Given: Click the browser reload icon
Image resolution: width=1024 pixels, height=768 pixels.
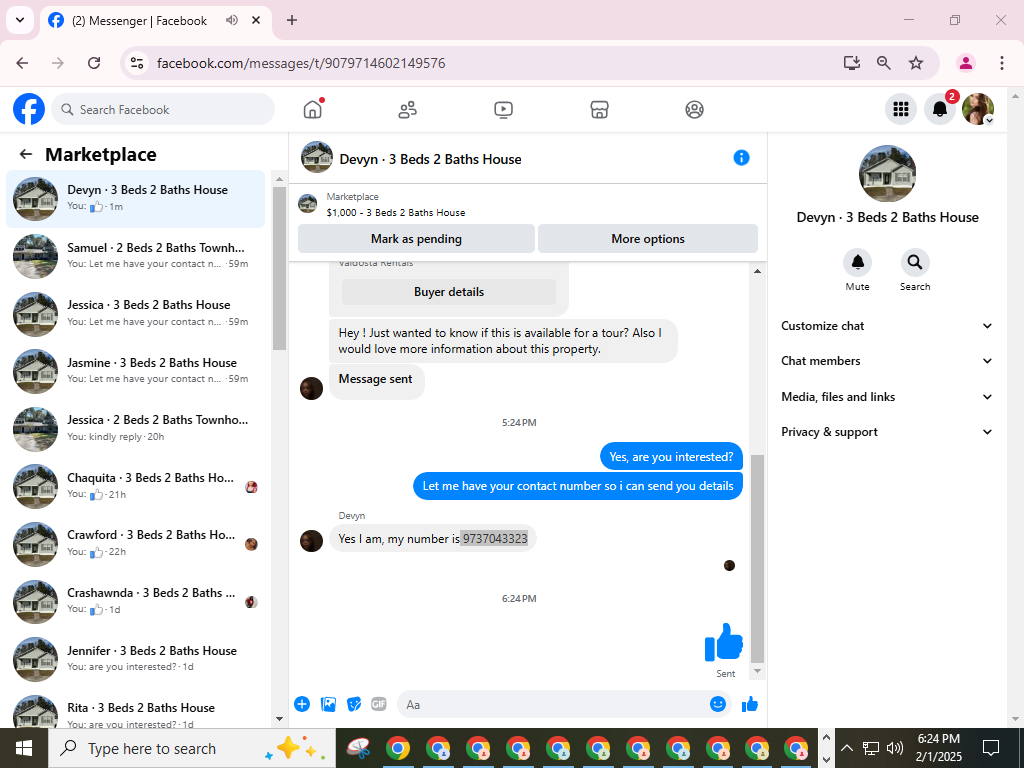Looking at the screenshot, I should tap(94, 63).
